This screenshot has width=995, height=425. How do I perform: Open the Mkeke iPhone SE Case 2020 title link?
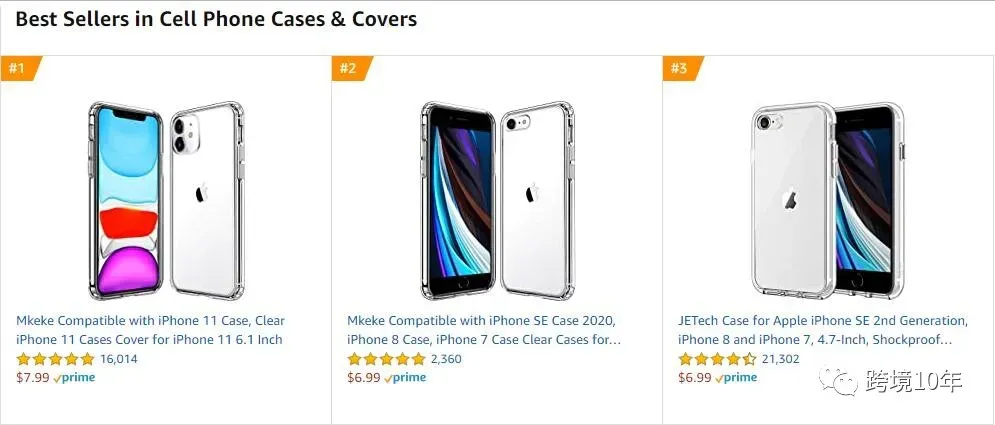[x=484, y=330]
